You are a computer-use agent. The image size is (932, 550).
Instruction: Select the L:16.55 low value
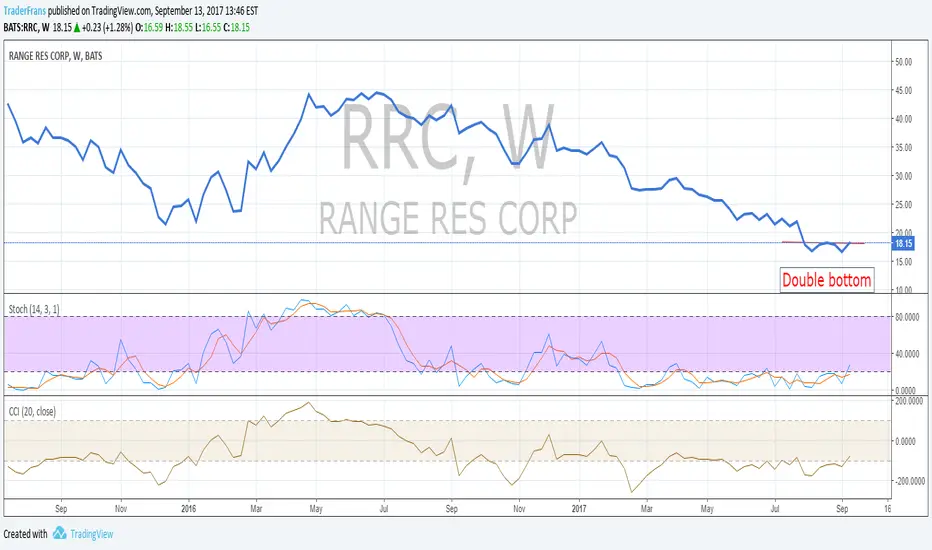coord(207,27)
